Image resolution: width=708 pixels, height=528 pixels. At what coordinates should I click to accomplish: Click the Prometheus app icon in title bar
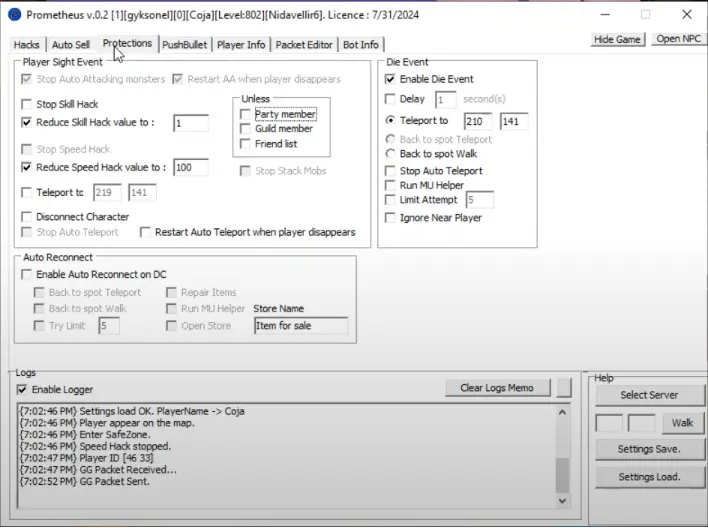tap(14, 14)
